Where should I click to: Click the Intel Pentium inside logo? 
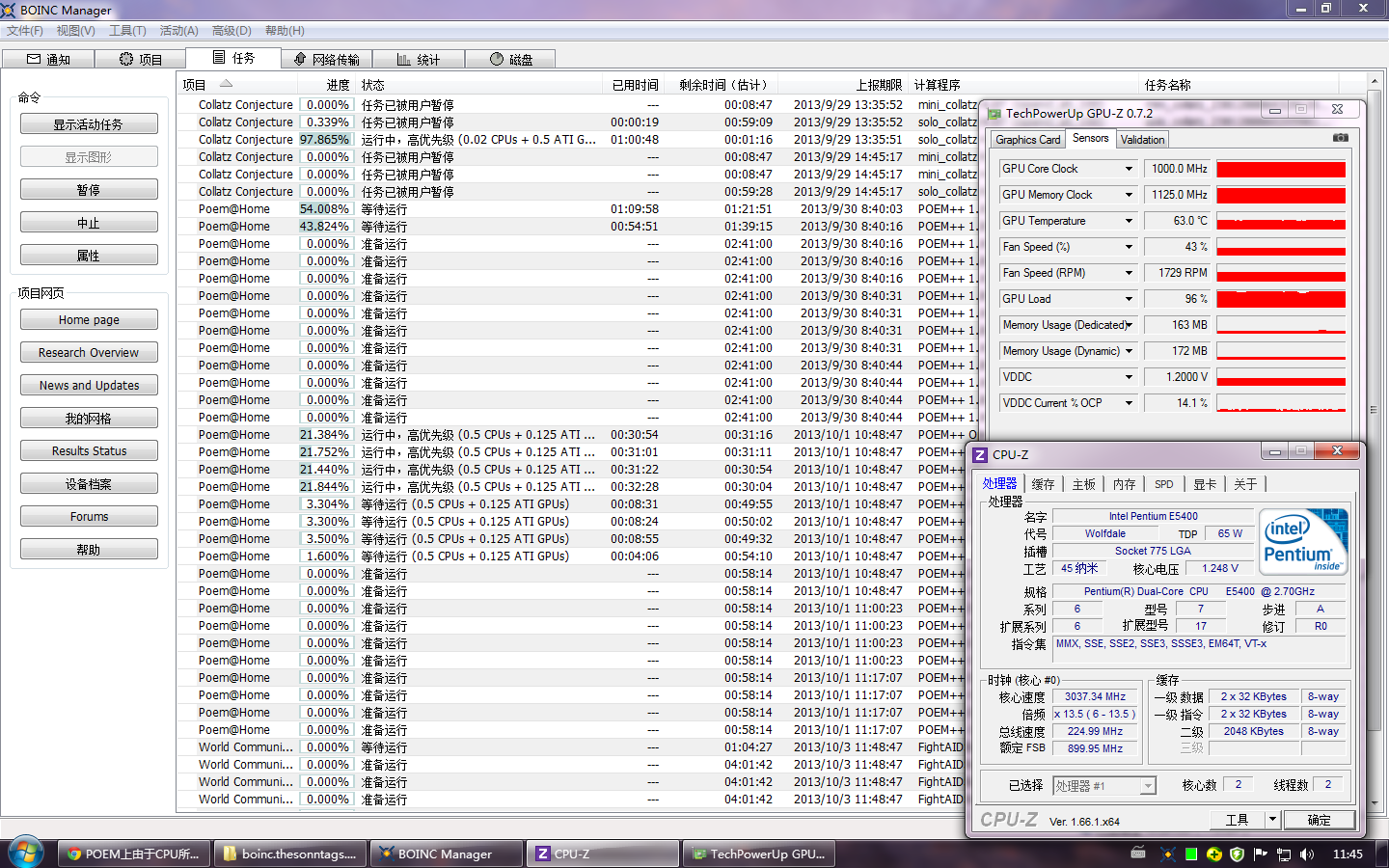[x=1304, y=544]
